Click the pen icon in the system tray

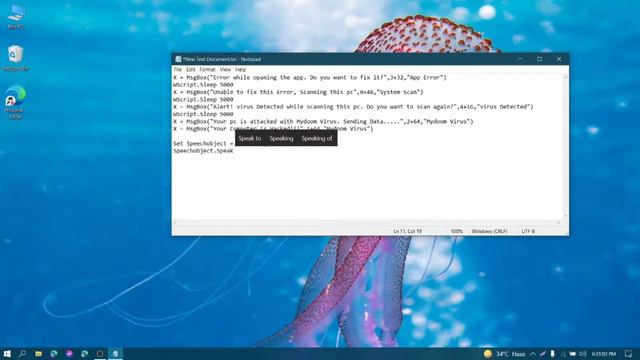(x=542, y=354)
